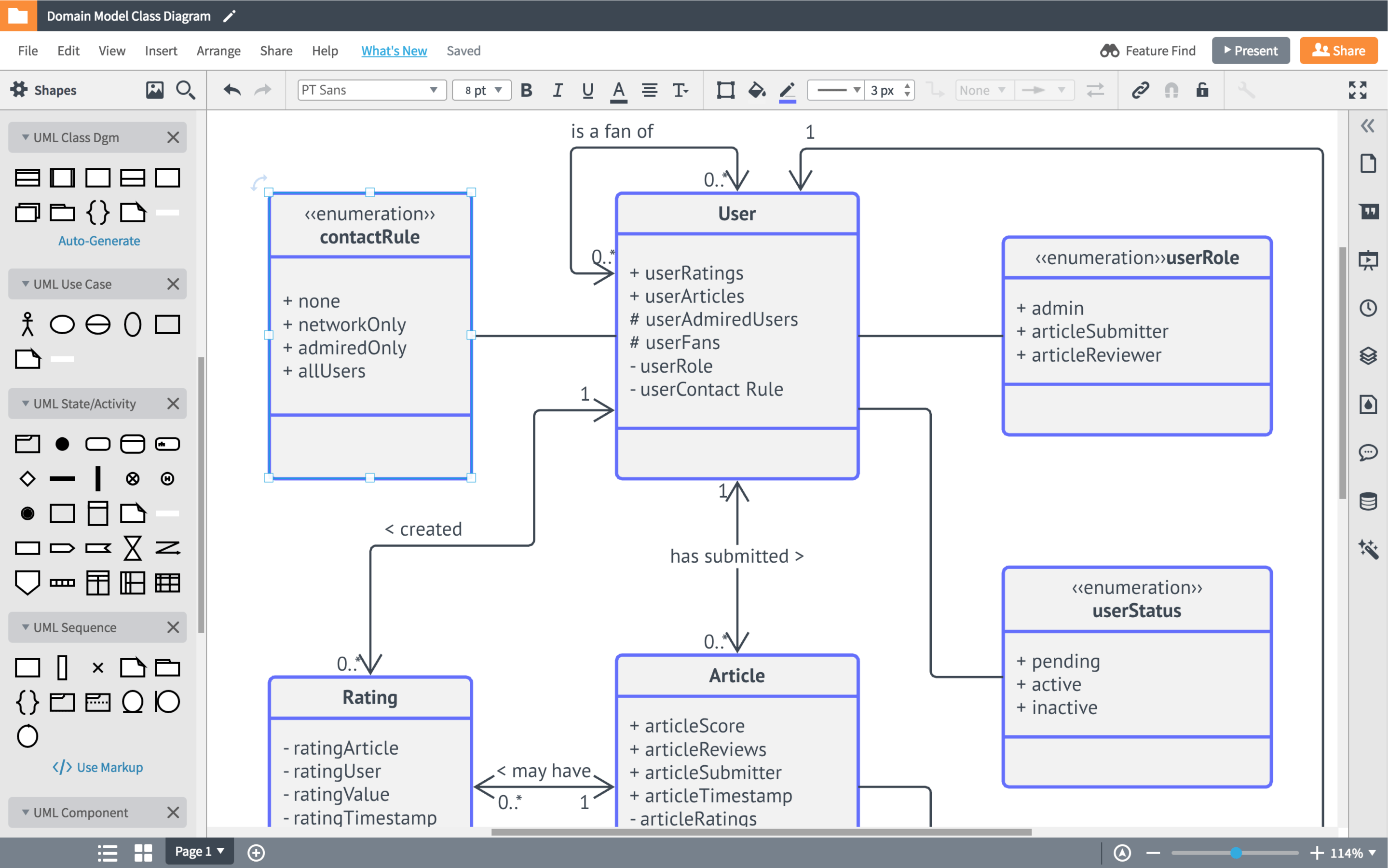
Task: Toggle bold text formatting
Action: [x=526, y=90]
